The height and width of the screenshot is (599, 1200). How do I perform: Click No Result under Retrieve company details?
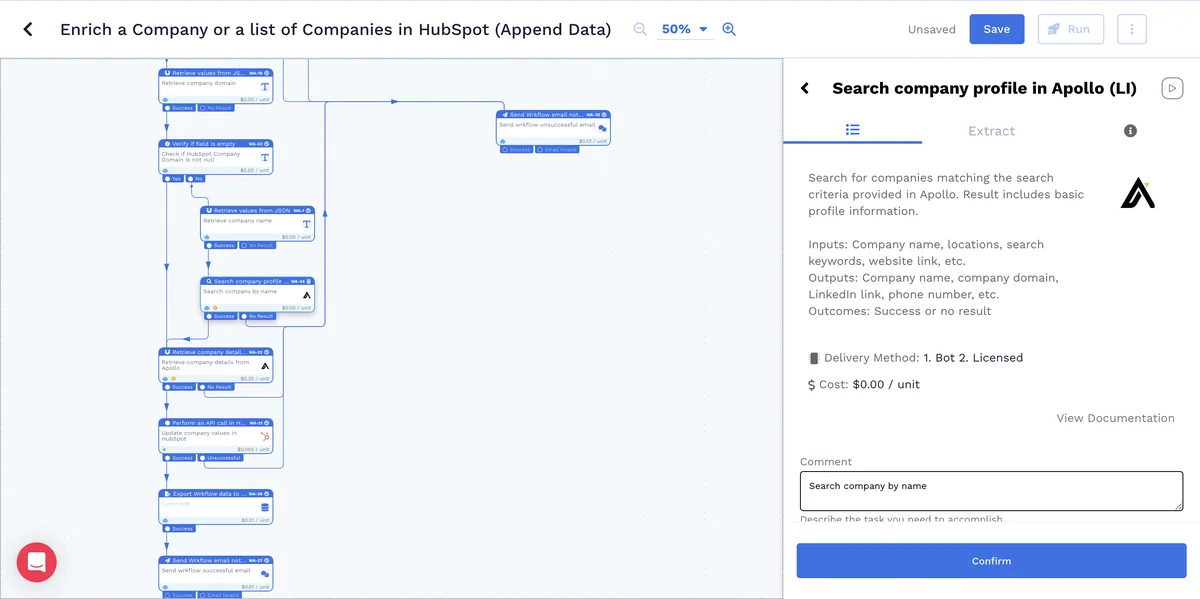click(216, 387)
